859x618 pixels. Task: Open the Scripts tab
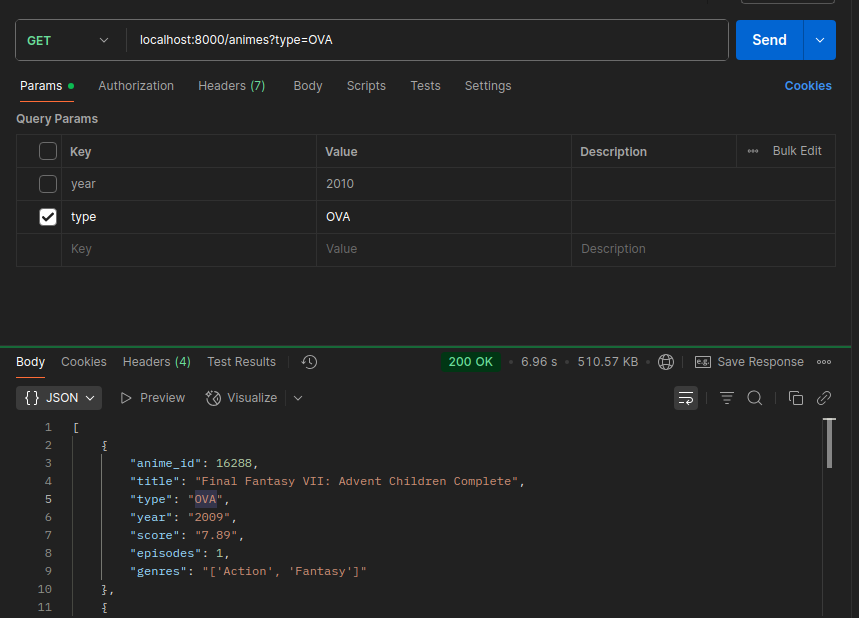(366, 86)
